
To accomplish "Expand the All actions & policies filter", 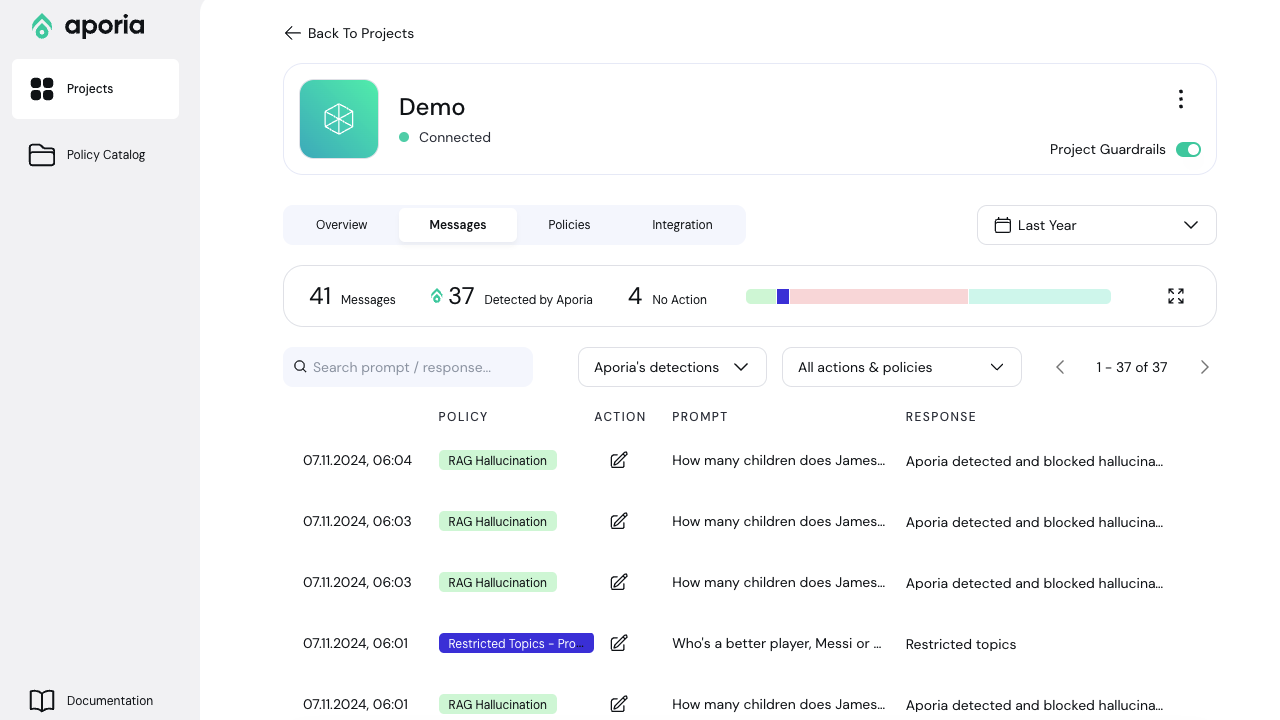I will tap(901, 367).
